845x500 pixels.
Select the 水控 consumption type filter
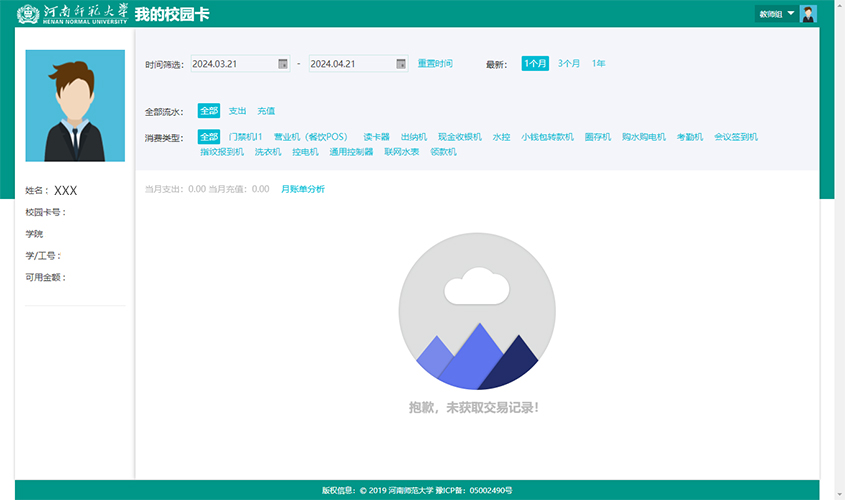coord(501,137)
